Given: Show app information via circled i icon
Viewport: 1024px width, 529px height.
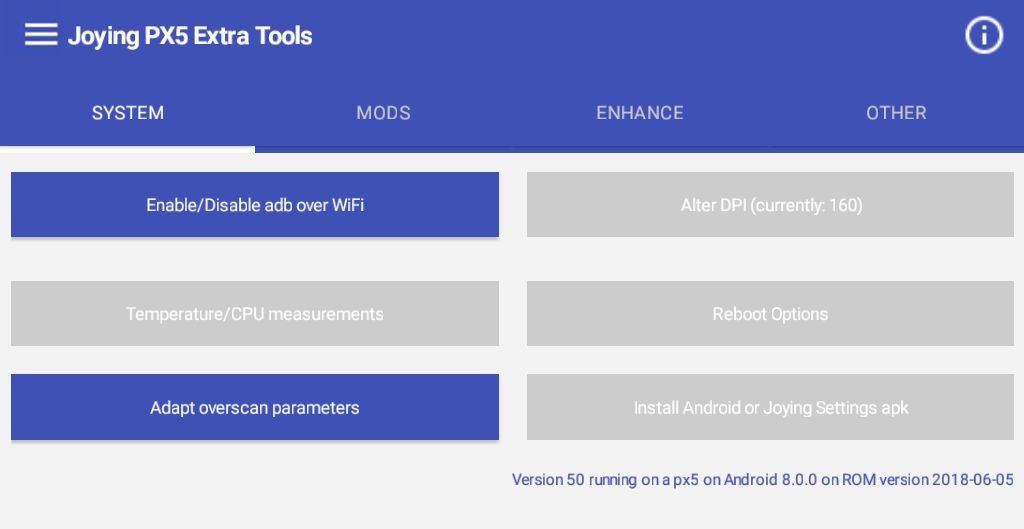Looking at the screenshot, I should pyautogui.click(x=984, y=35).
